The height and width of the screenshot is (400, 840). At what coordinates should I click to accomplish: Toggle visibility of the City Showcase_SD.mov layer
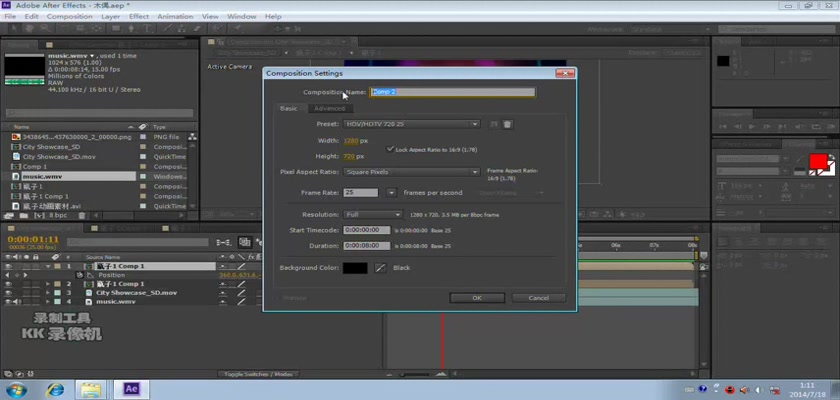tap(8, 293)
